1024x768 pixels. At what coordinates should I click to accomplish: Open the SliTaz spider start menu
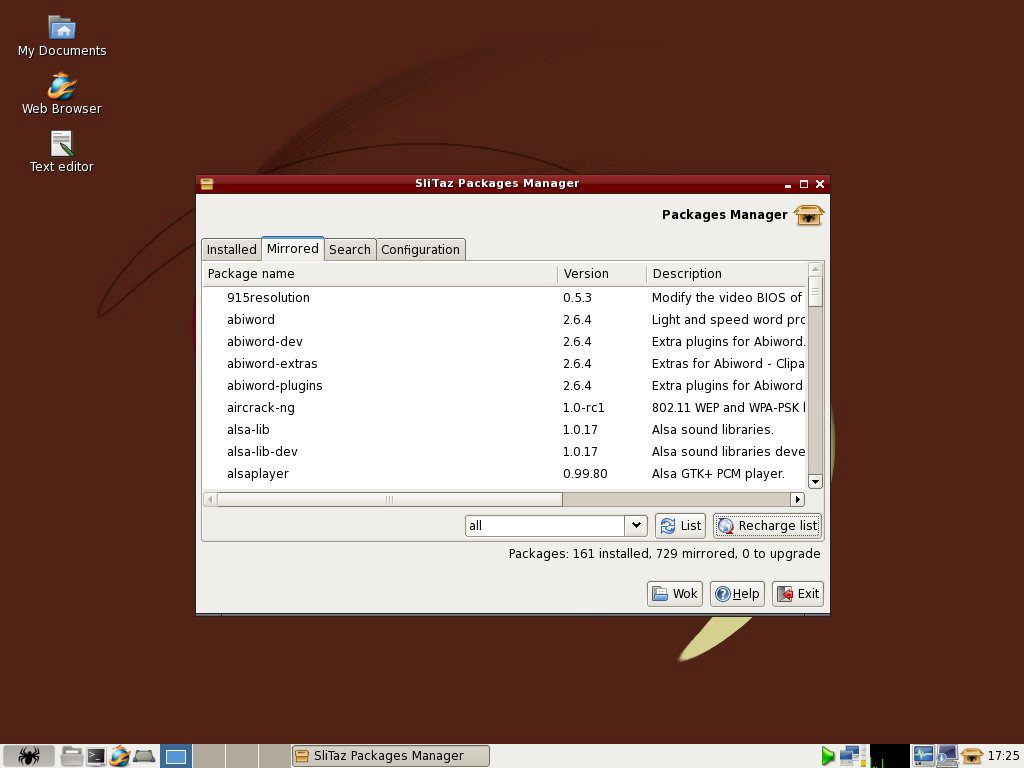click(29, 756)
